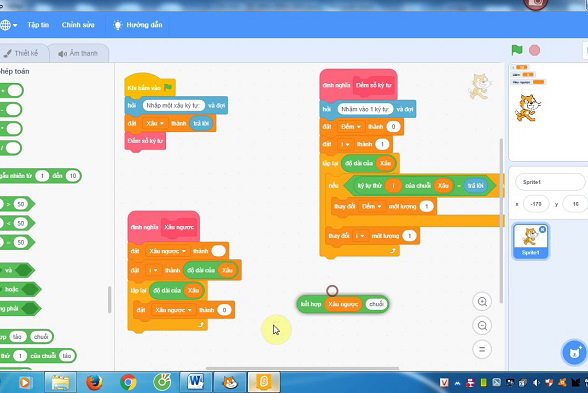The image size is (588, 393).
Task: Click the volume speaker icon in the system tray
Action: [x=536, y=382]
